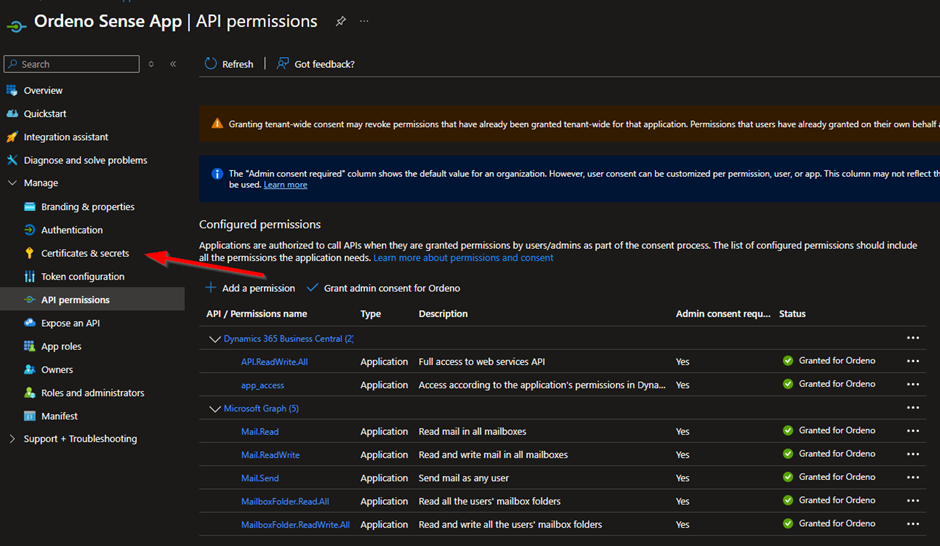The width and height of the screenshot is (940, 546).
Task: Click the Owners people icon
Action: [29, 369]
